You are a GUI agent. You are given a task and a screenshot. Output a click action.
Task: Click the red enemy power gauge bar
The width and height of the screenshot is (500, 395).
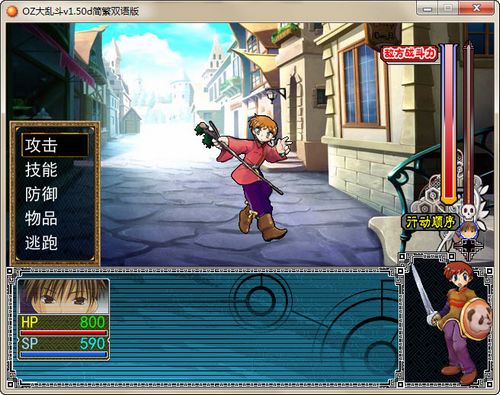point(449,123)
